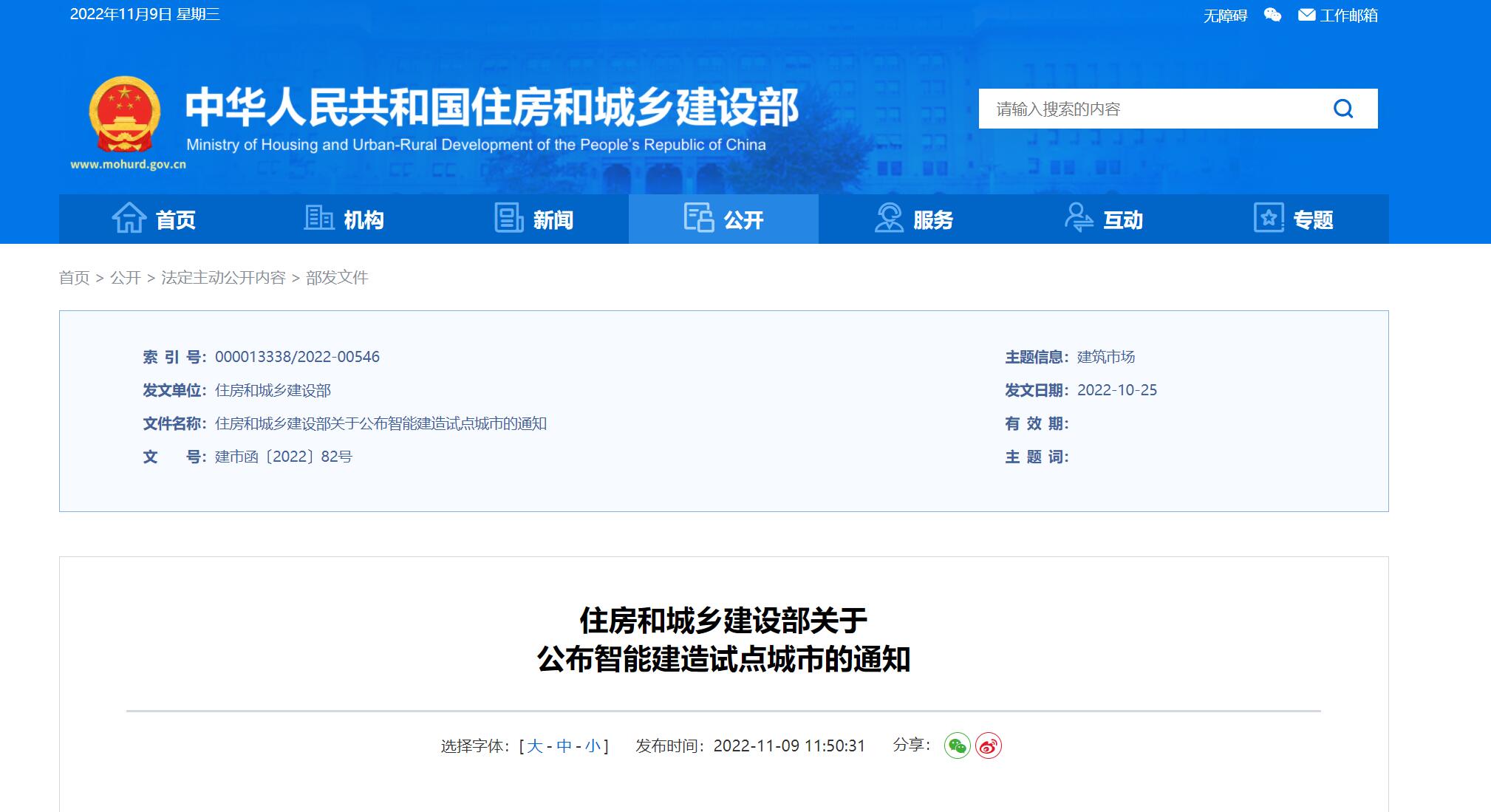Set font size to 小
This screenshot has height=812, width=1491.
(x=593, y=746)
